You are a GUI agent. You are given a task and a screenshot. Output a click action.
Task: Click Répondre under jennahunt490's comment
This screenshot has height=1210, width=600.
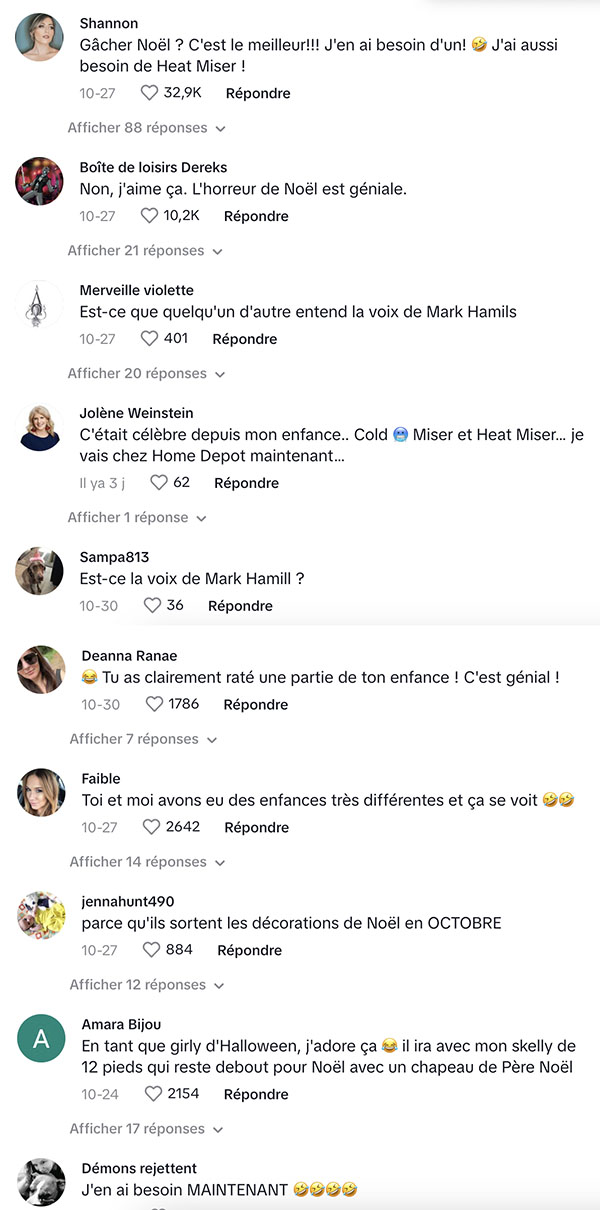(250, 950)
